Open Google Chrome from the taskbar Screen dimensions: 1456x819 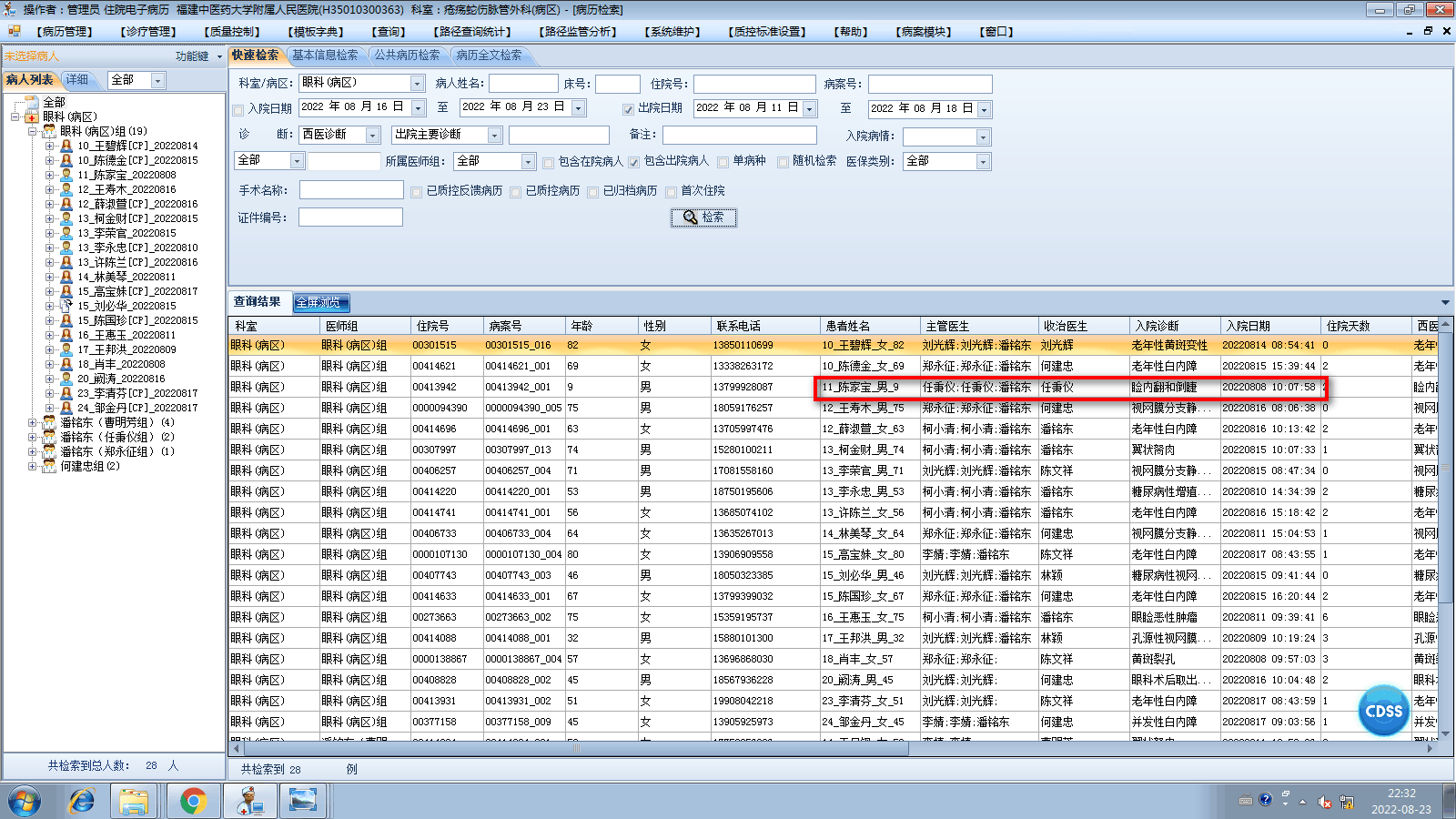(192, 801)
